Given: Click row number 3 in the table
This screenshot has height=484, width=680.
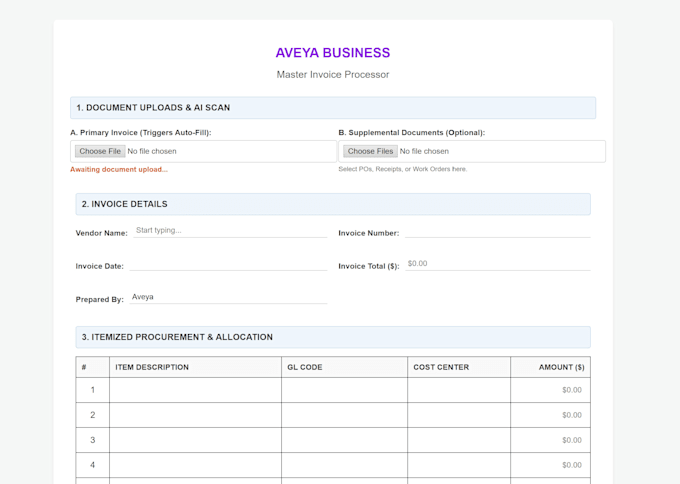Looking at the screenshot, I should (92, 440).
